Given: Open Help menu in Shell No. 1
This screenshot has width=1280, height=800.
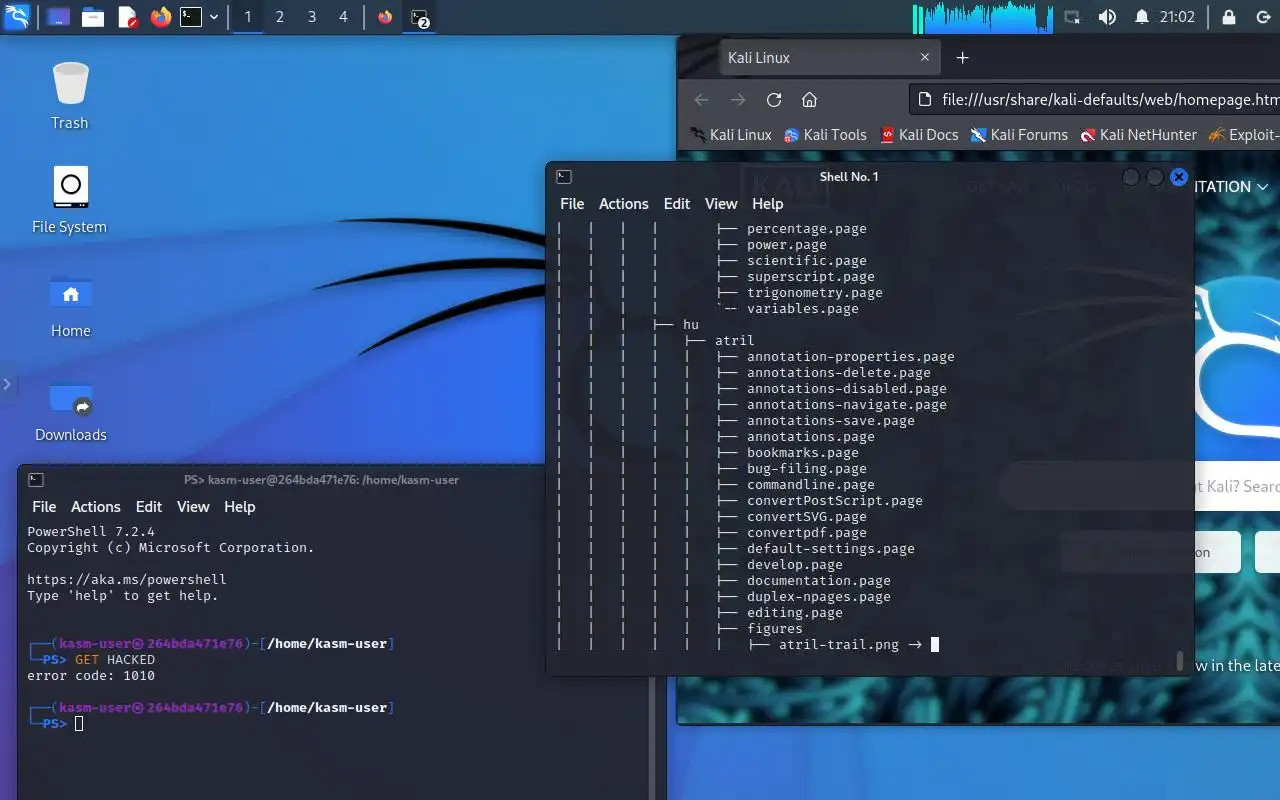Looking at the screenshot, I should pyautogui.click(x=768, y=203).
